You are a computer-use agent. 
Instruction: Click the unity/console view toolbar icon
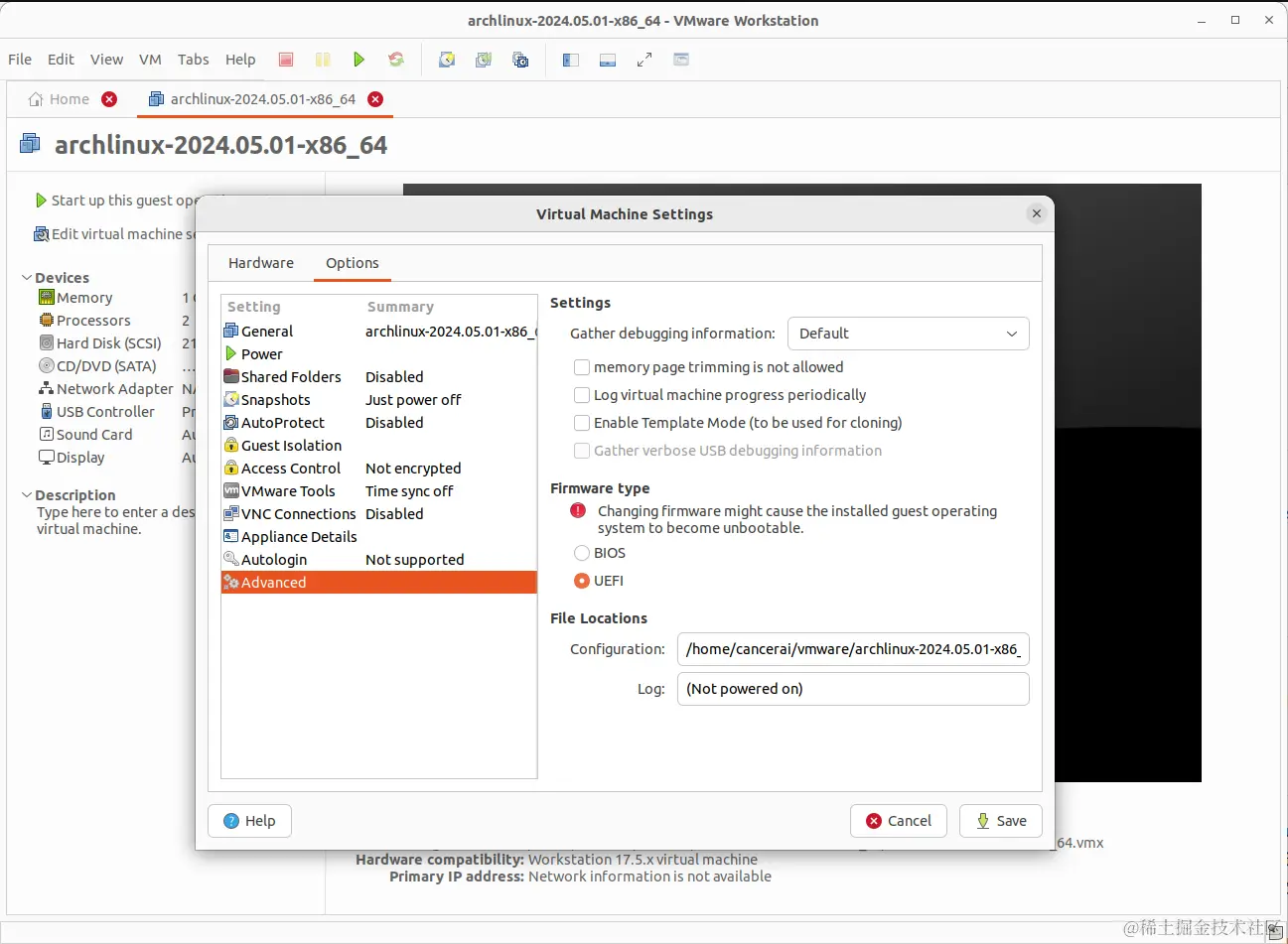click(x=681, y=60)
